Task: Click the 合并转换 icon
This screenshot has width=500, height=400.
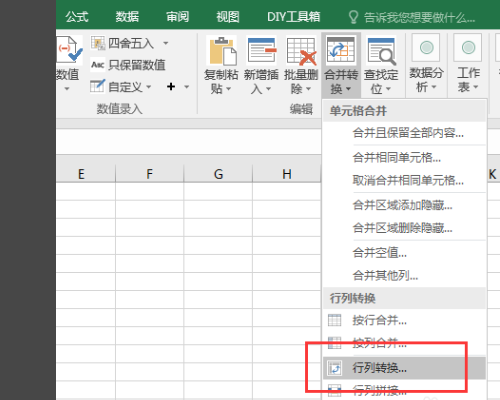Action: [x=341, y=50]
